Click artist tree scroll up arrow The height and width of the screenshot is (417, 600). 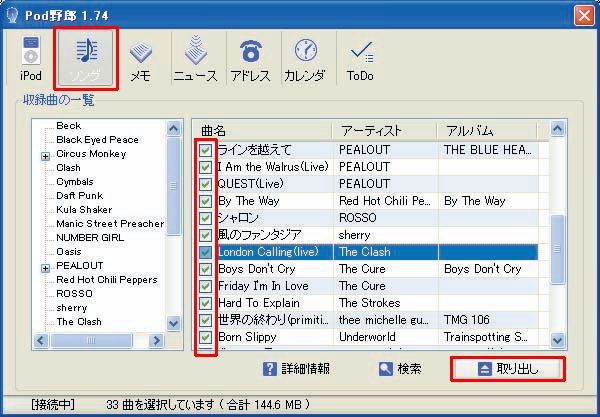tap(174, 128)
